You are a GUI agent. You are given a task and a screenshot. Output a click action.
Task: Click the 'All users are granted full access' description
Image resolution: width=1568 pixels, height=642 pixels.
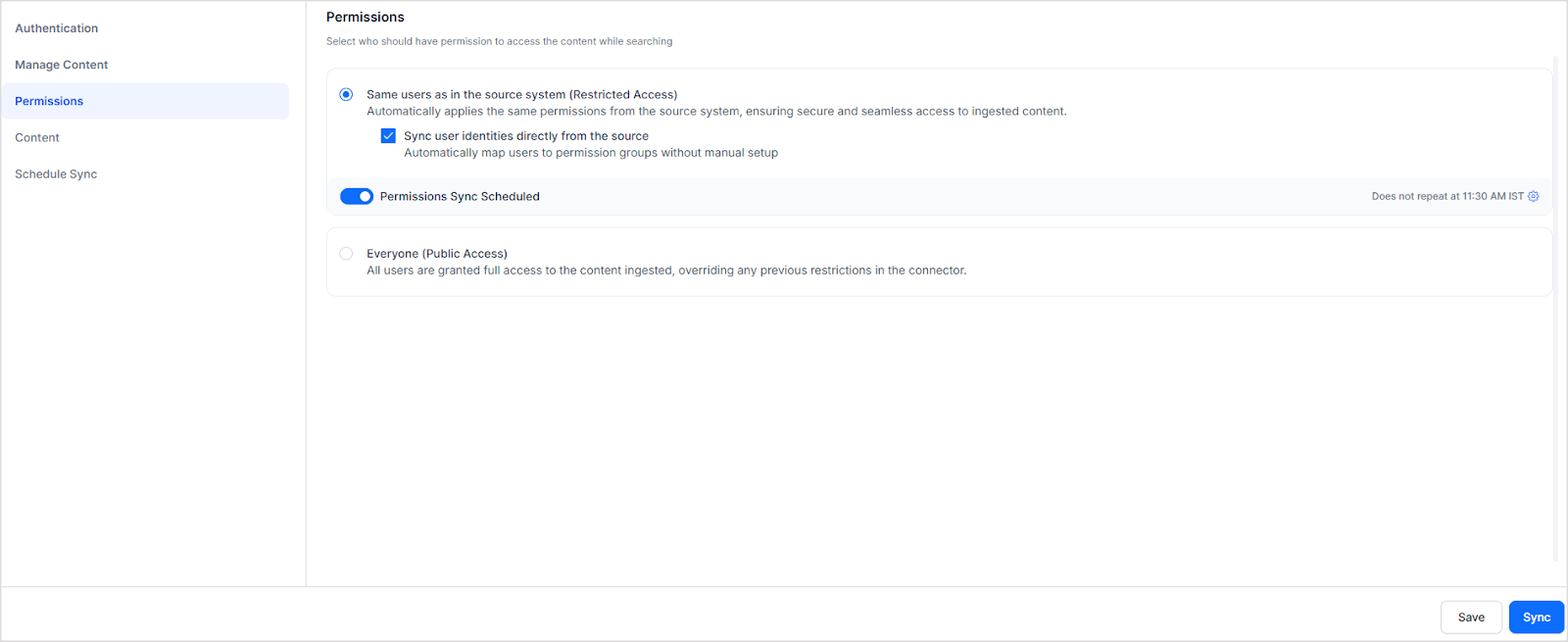[x=666, y=271]
